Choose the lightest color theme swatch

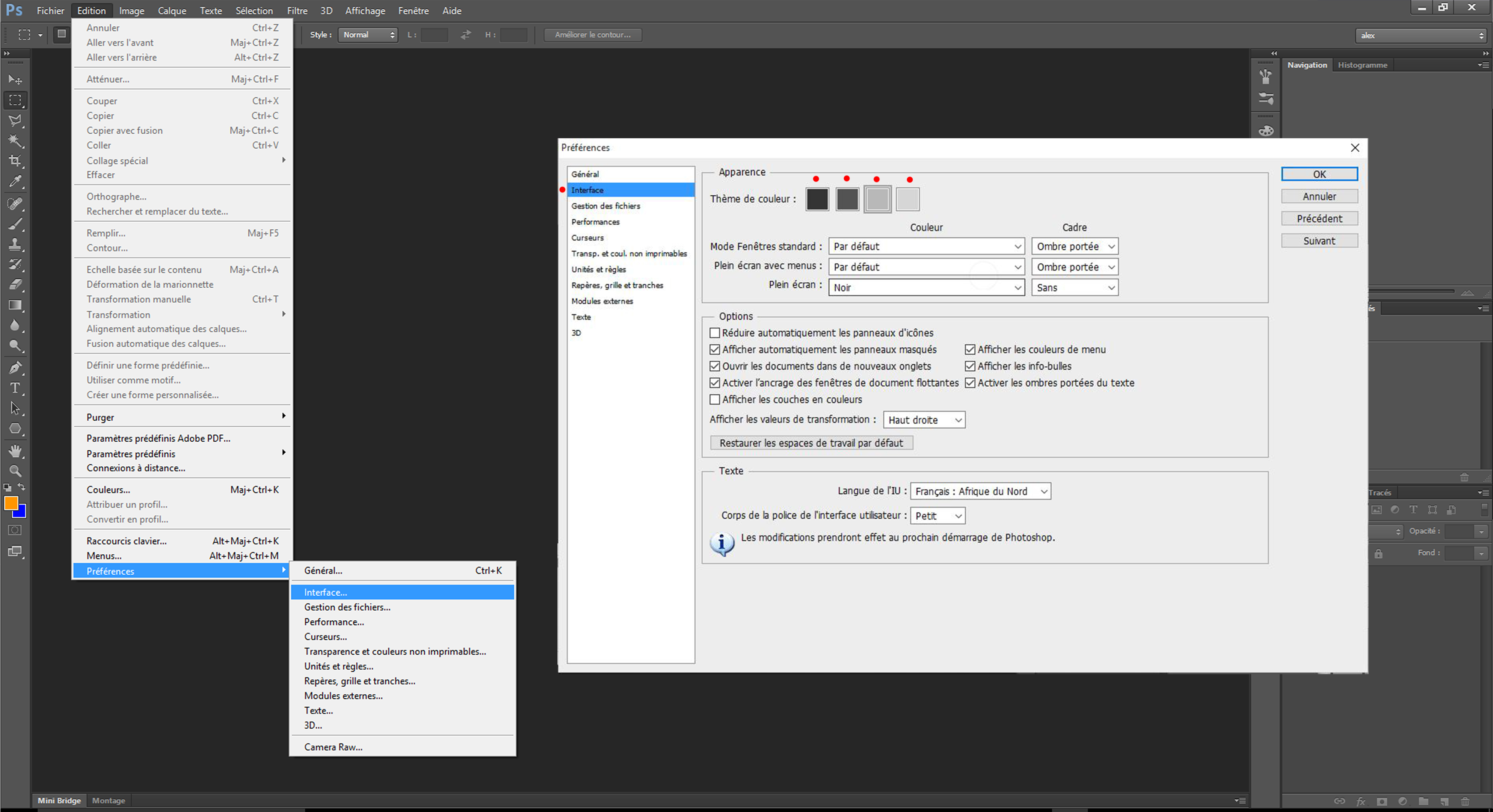[x=907, y=199]
